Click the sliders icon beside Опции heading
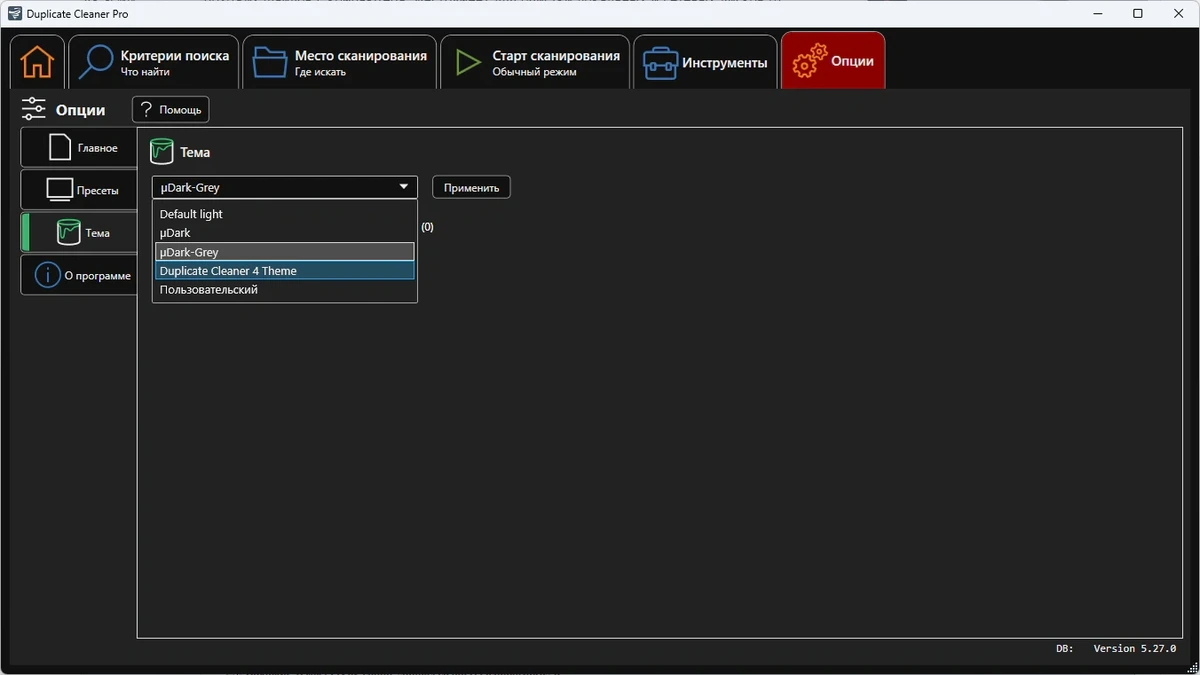The image size is (1200, 675). (34, 109)
